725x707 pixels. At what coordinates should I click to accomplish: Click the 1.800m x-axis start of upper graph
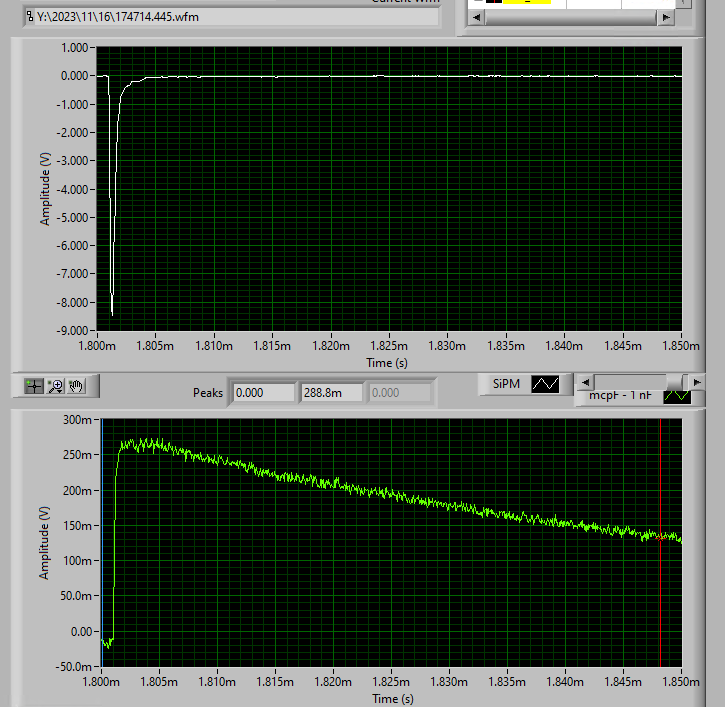pyautogui.click(x=97, y=346)
